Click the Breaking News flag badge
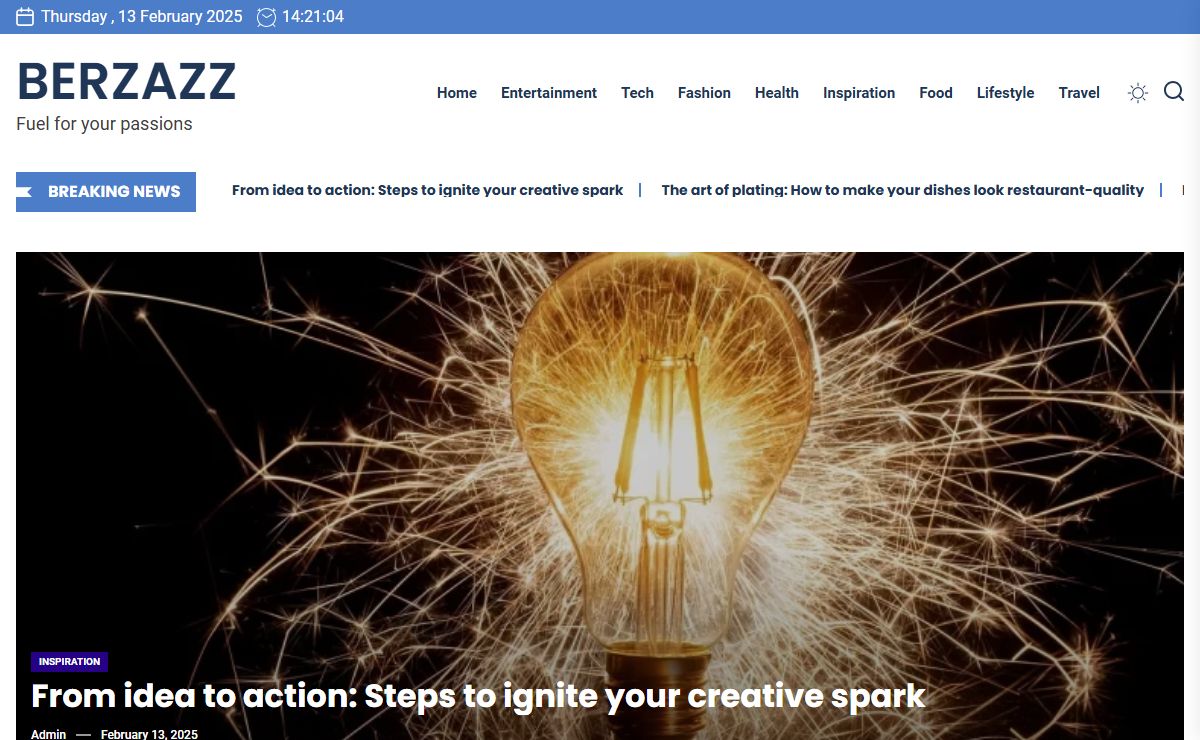This screenshot has height=740, width=1200. [106, 192]
